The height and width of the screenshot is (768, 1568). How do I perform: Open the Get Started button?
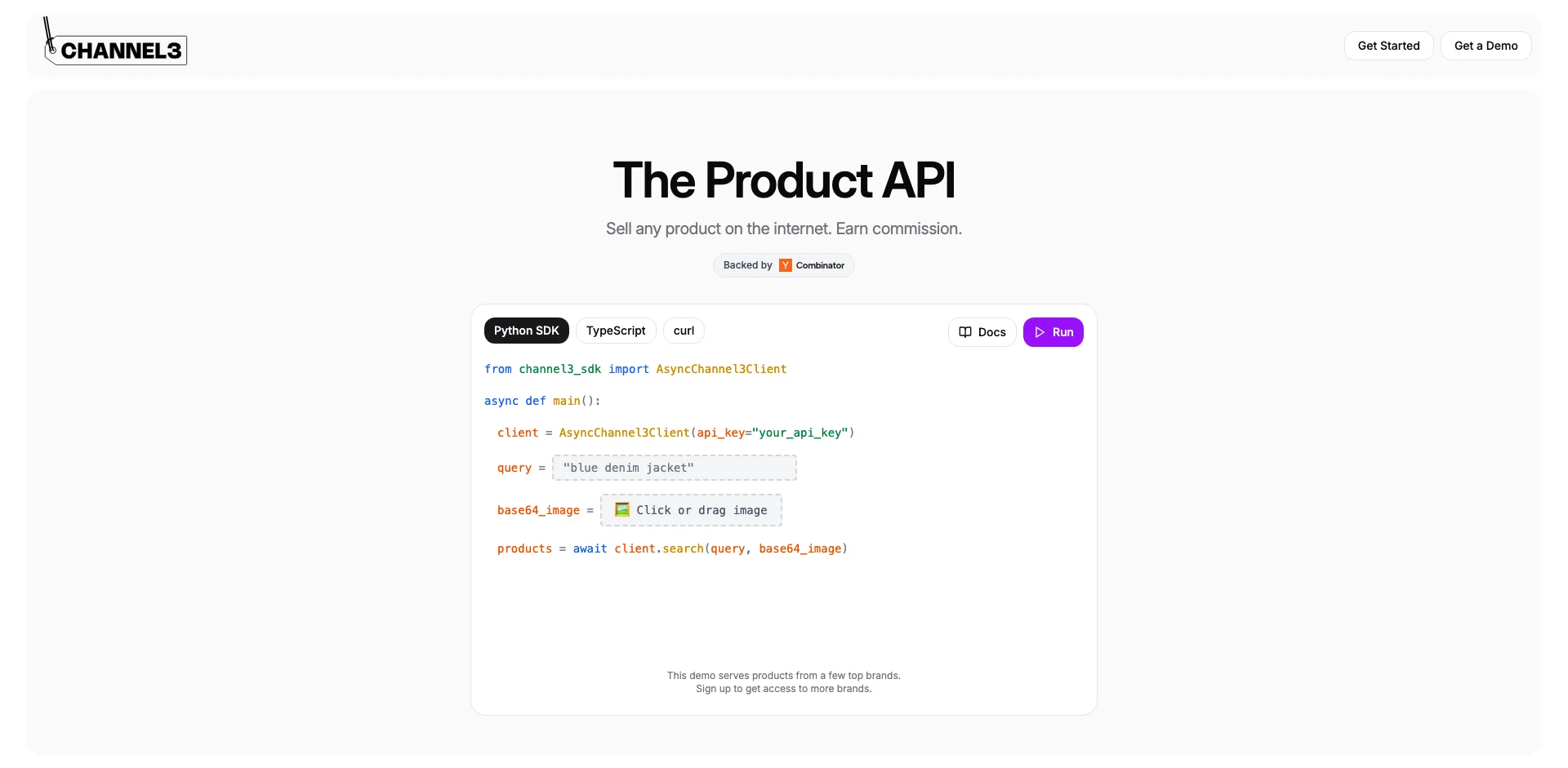1388,46
